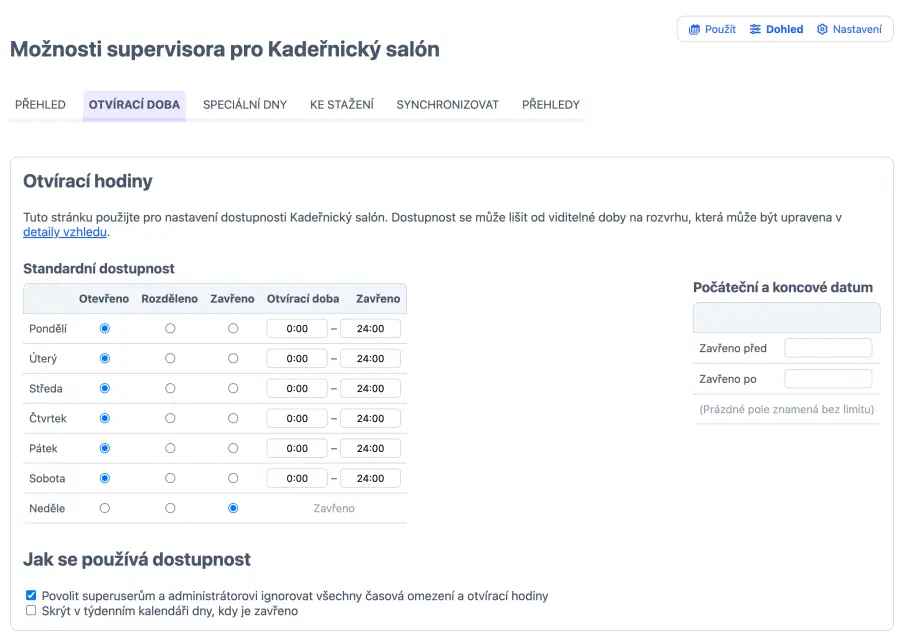Click the Středa closing time field
The image size is (900, 639).
(x=370, y=389)
